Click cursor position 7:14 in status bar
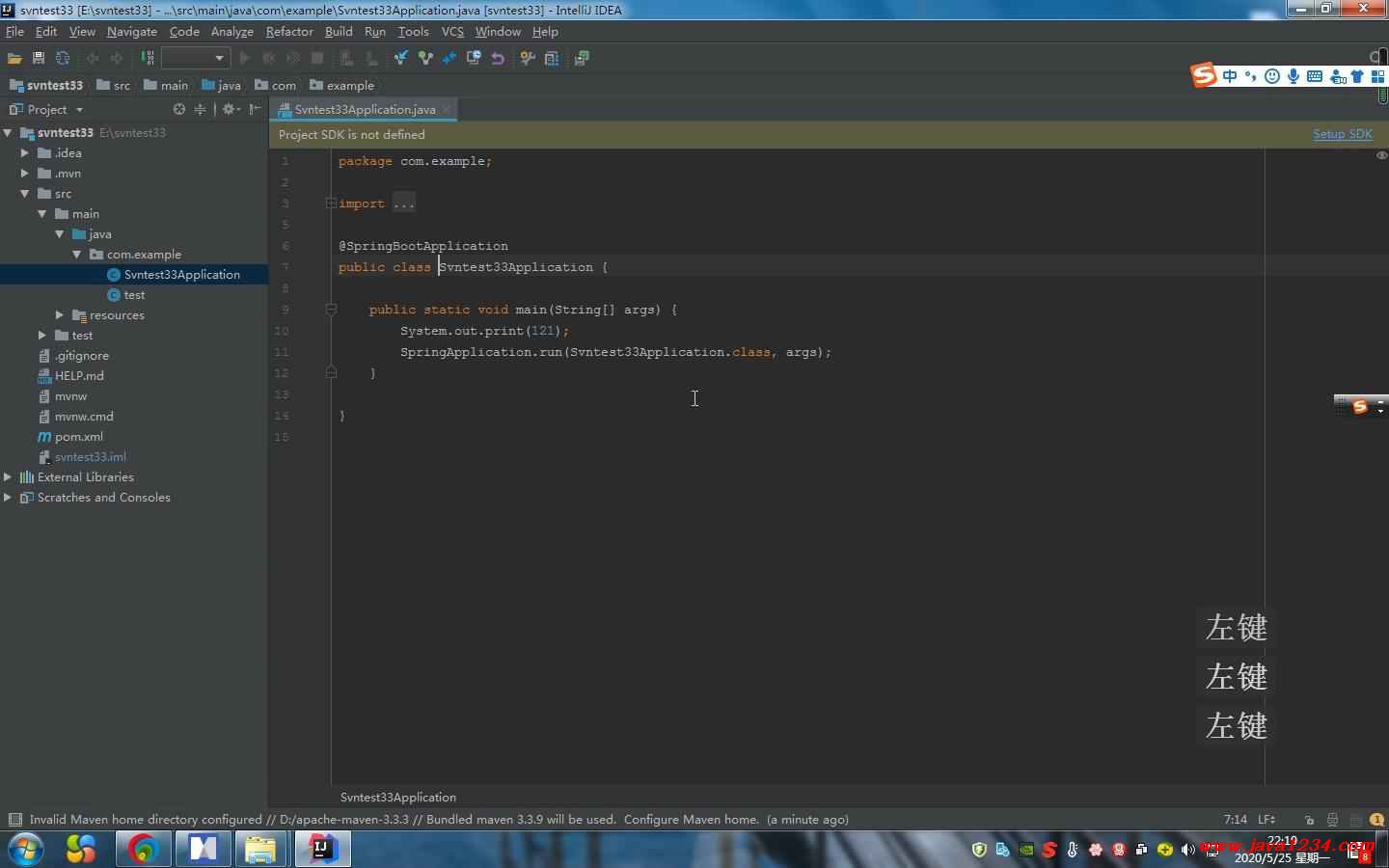Viewport: 1389px width, 868px height. (x=1235, y=820)
